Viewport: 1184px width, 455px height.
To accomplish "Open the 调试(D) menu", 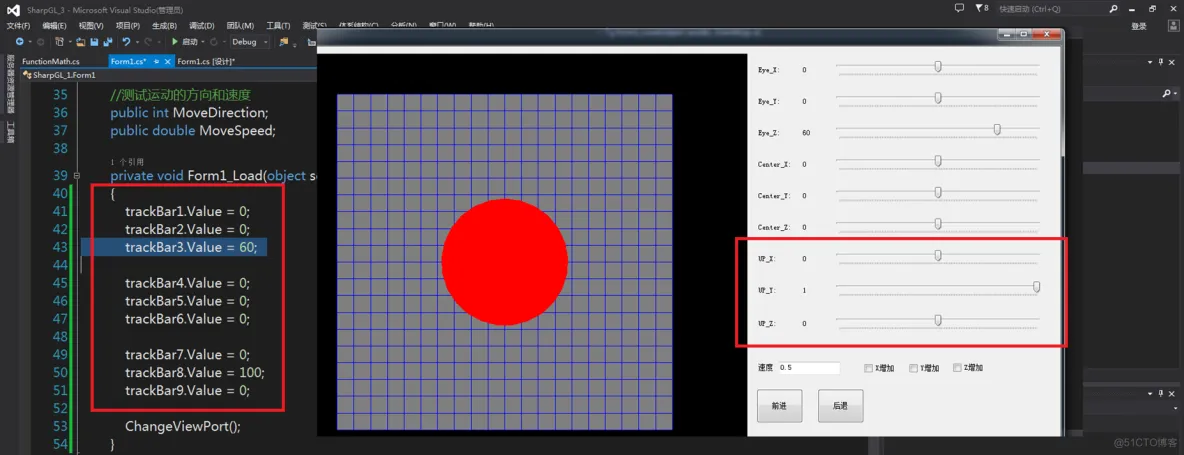I will point(202,26).
